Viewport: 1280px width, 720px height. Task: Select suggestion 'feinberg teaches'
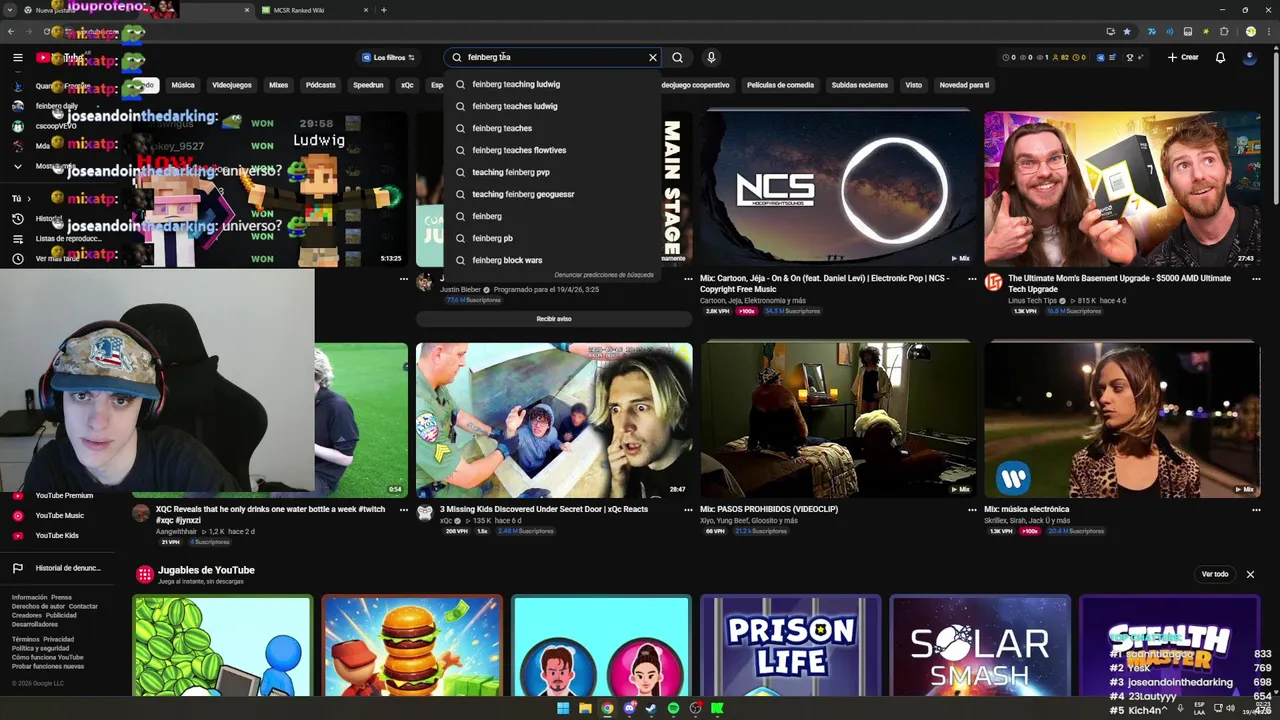coord(552,128)
